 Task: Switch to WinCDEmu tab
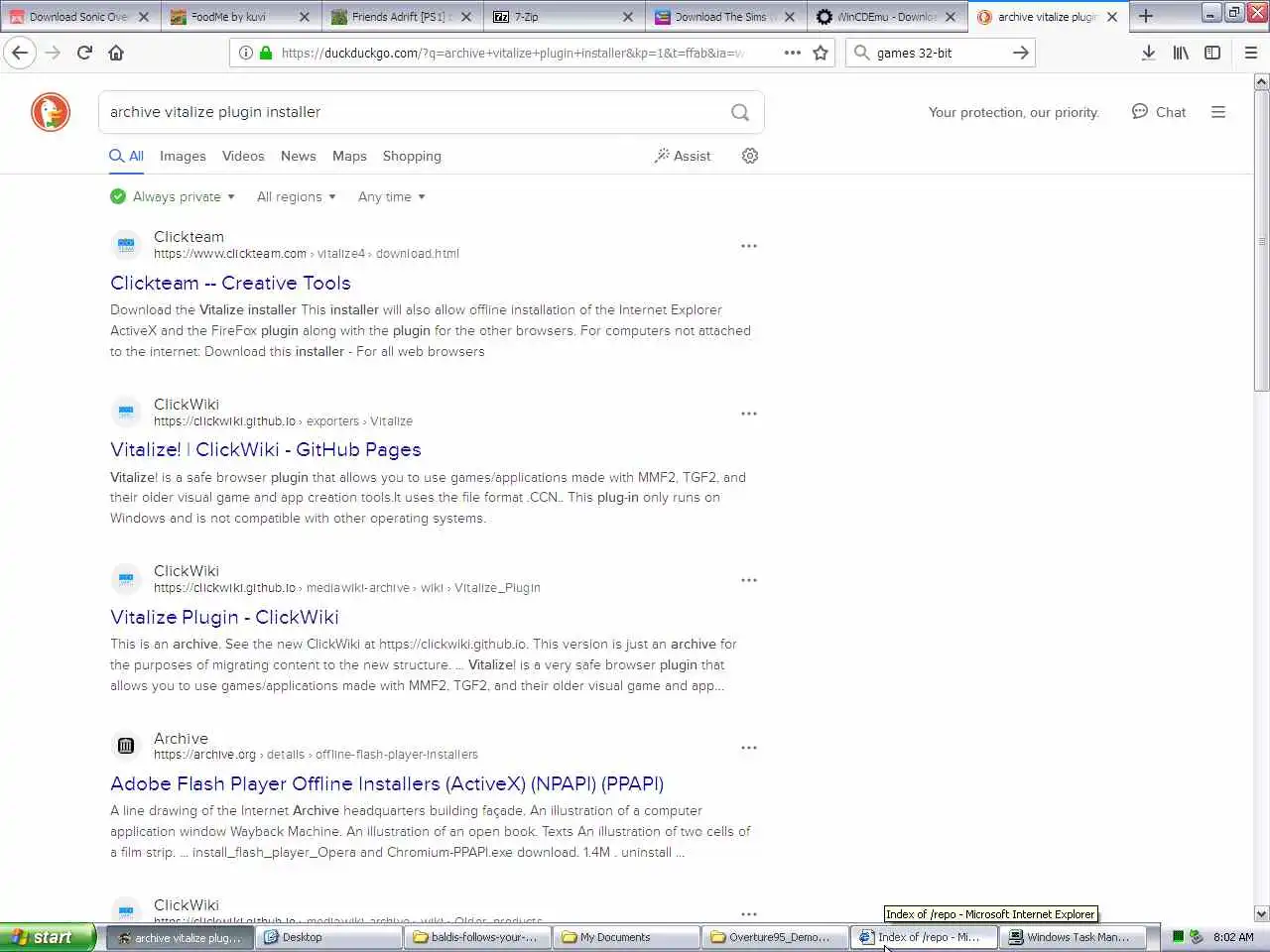(886, 17)
